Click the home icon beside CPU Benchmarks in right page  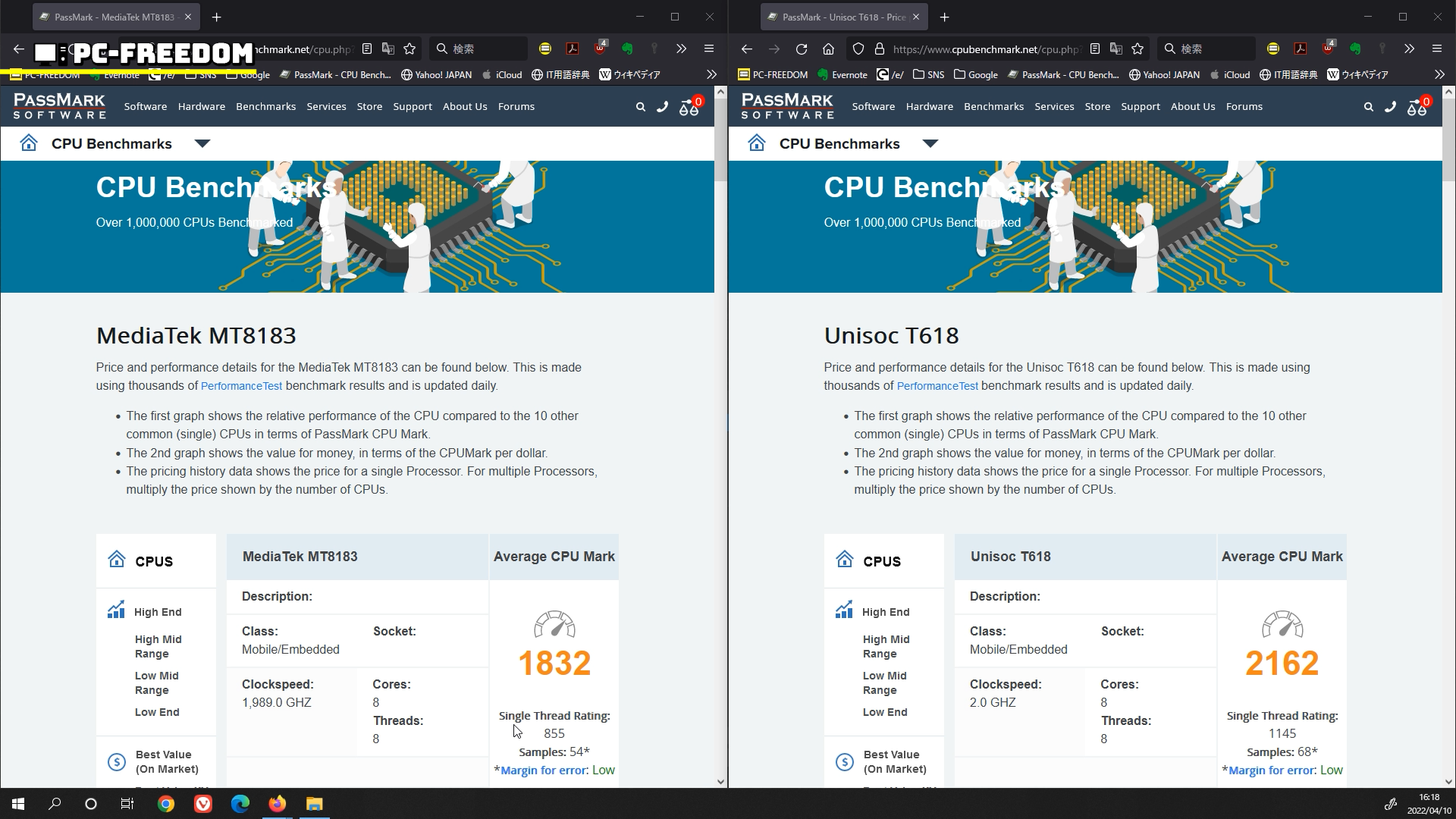coord(757,143)
